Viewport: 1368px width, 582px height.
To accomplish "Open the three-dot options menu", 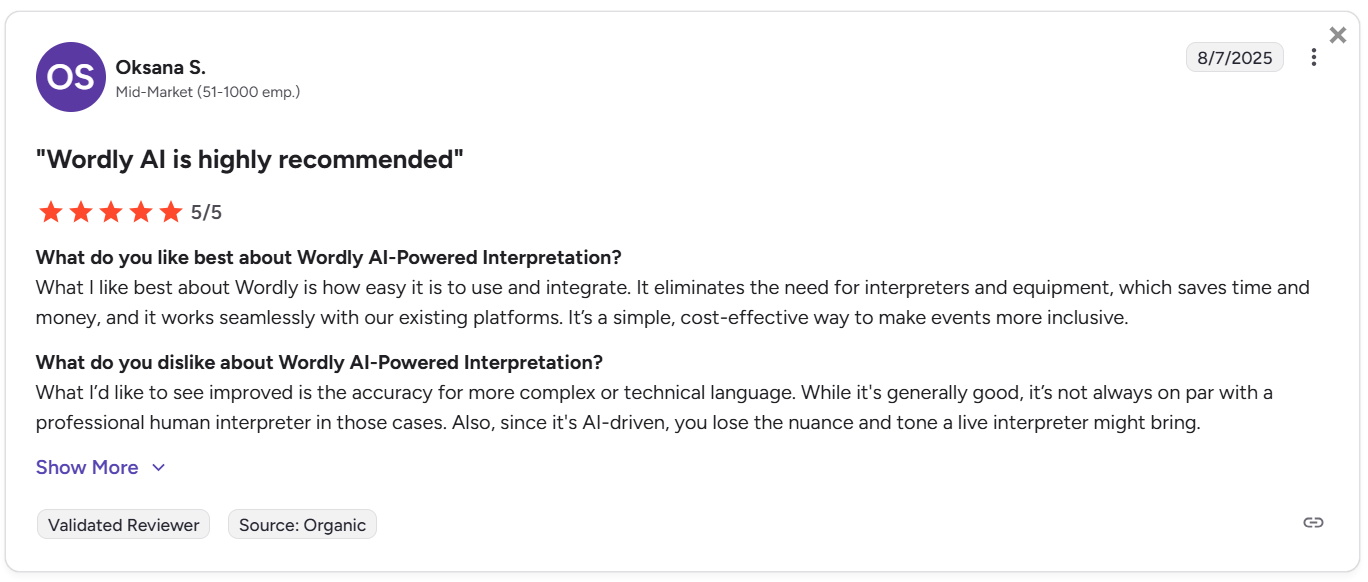I will click(x=1314, y=57).
